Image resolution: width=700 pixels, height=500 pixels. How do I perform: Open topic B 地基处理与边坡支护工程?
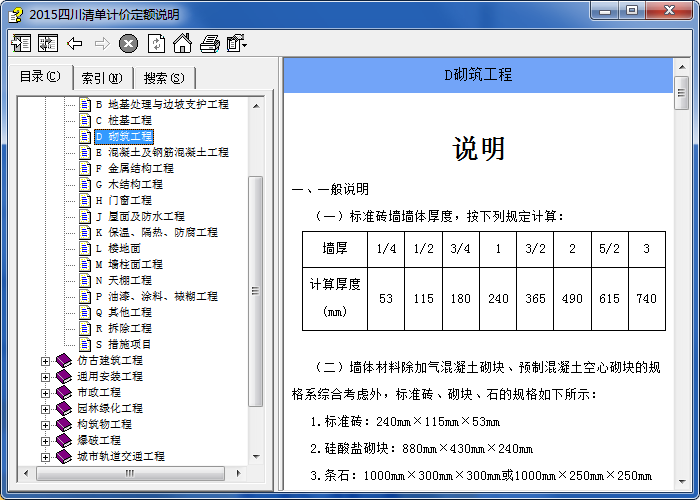[162, 104]
